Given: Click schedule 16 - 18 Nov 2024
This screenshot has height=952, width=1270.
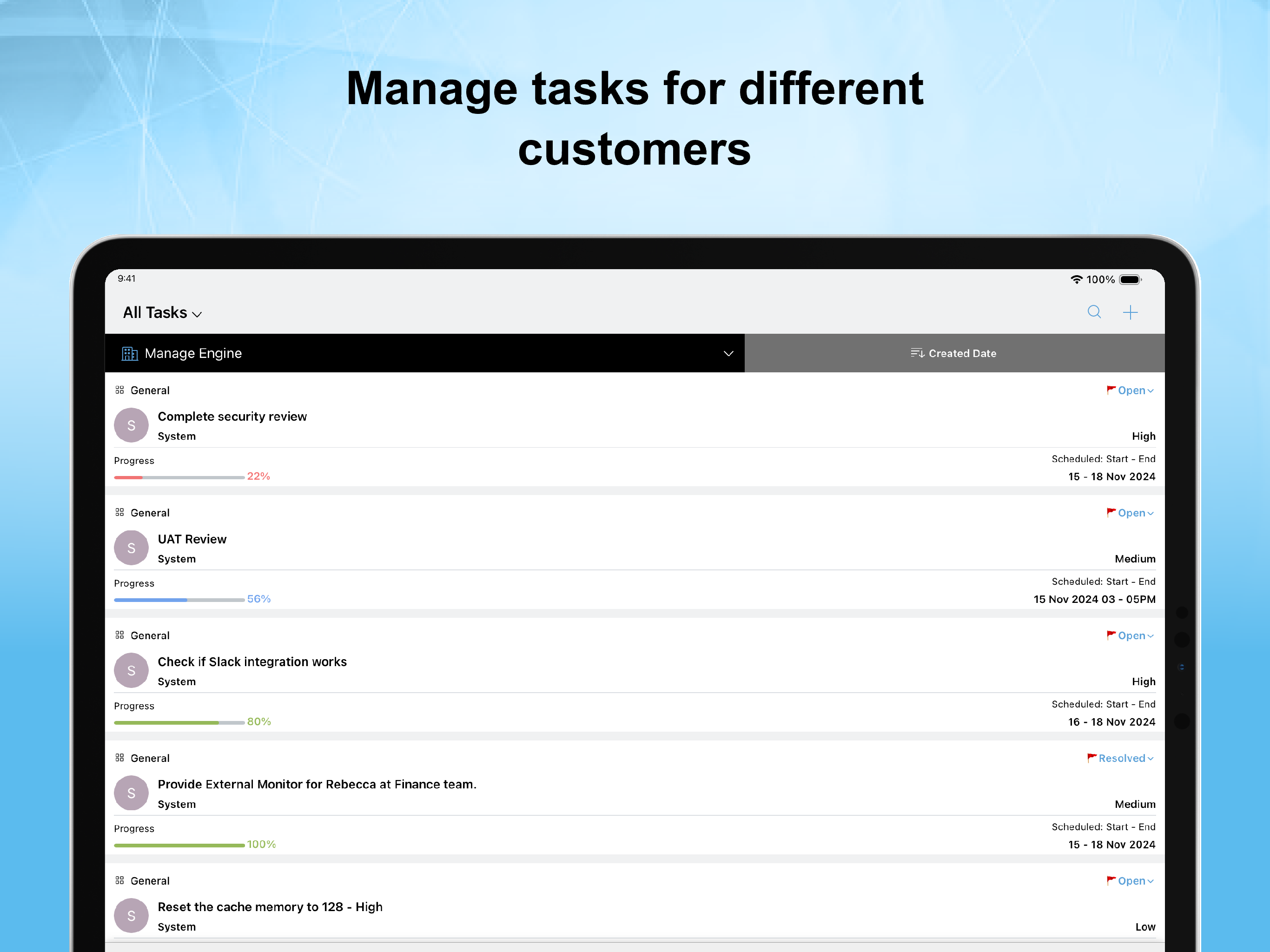Looking at the screenshot, I should [1111, 722].
